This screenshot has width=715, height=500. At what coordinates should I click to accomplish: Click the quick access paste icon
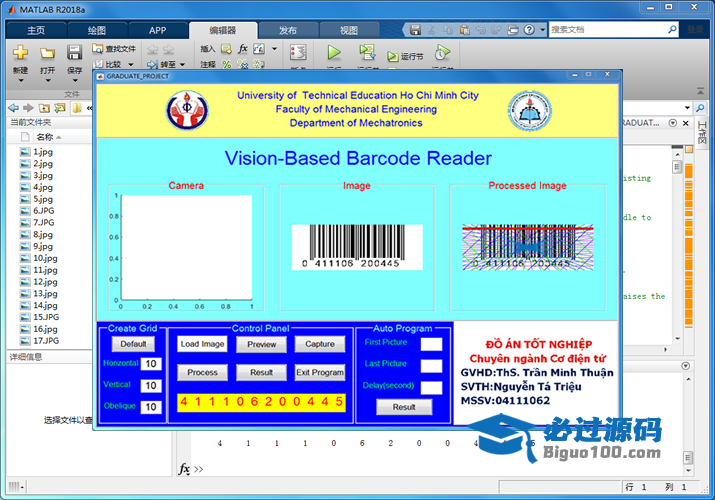[465, 30]
